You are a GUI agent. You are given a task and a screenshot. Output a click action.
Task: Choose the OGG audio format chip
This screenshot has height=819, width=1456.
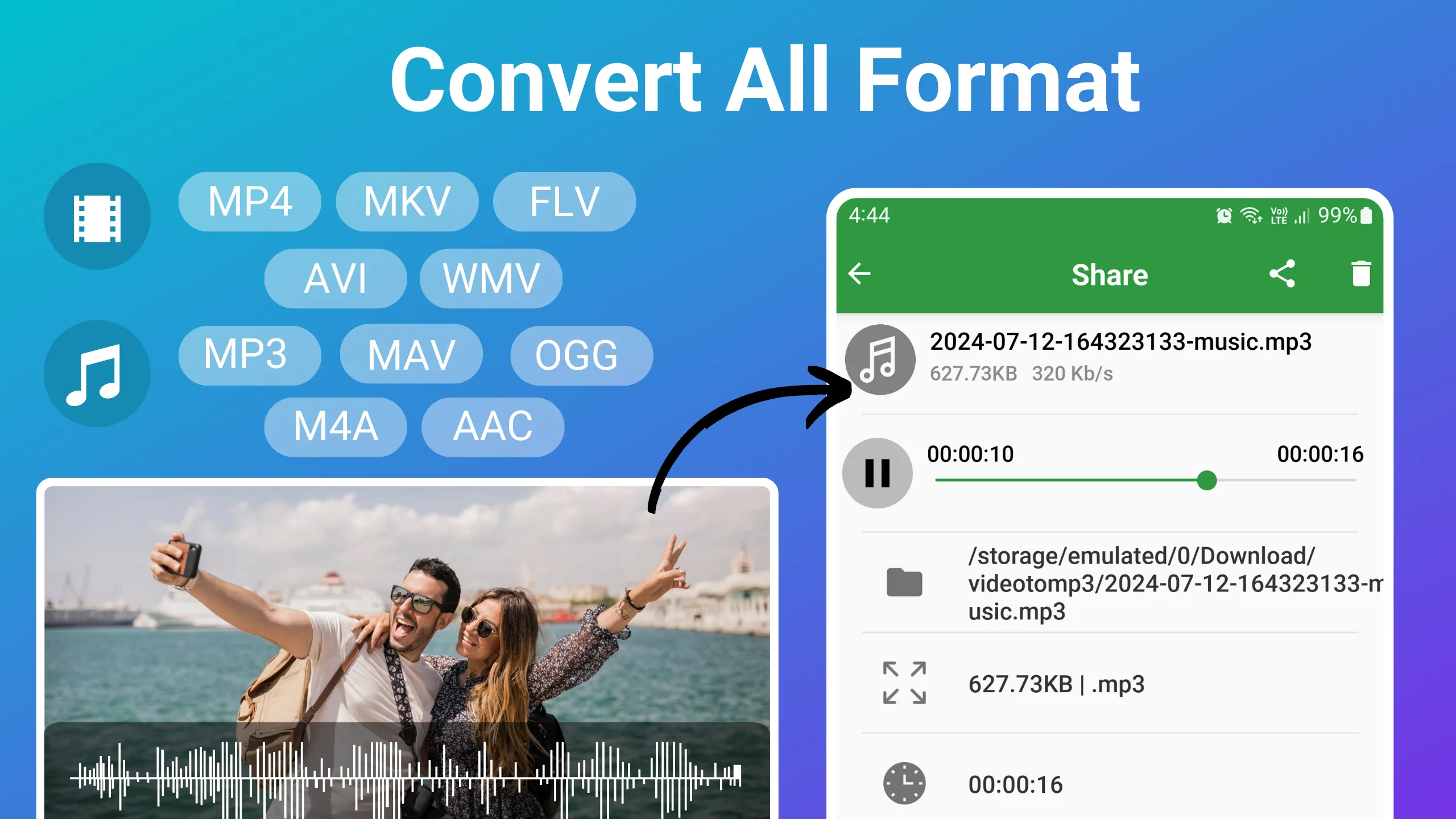[582, 355]
